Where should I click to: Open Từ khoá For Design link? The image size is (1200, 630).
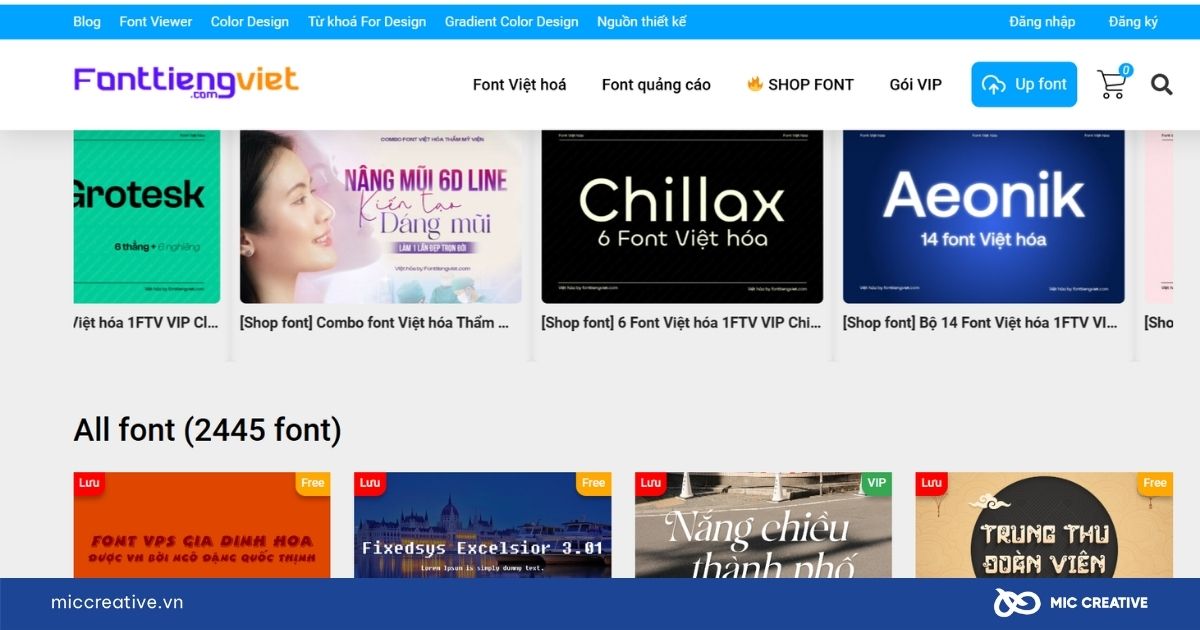[367, 21]
